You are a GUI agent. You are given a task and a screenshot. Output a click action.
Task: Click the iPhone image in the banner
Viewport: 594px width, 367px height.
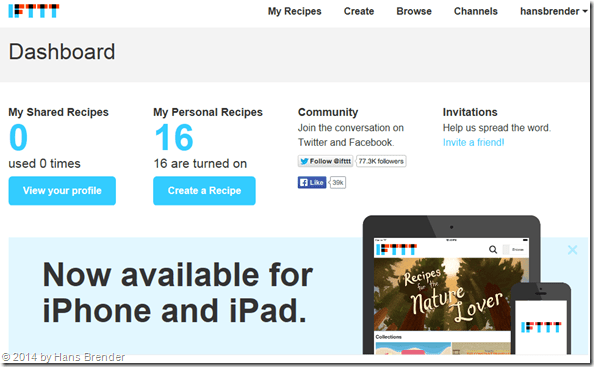(541, 320)
